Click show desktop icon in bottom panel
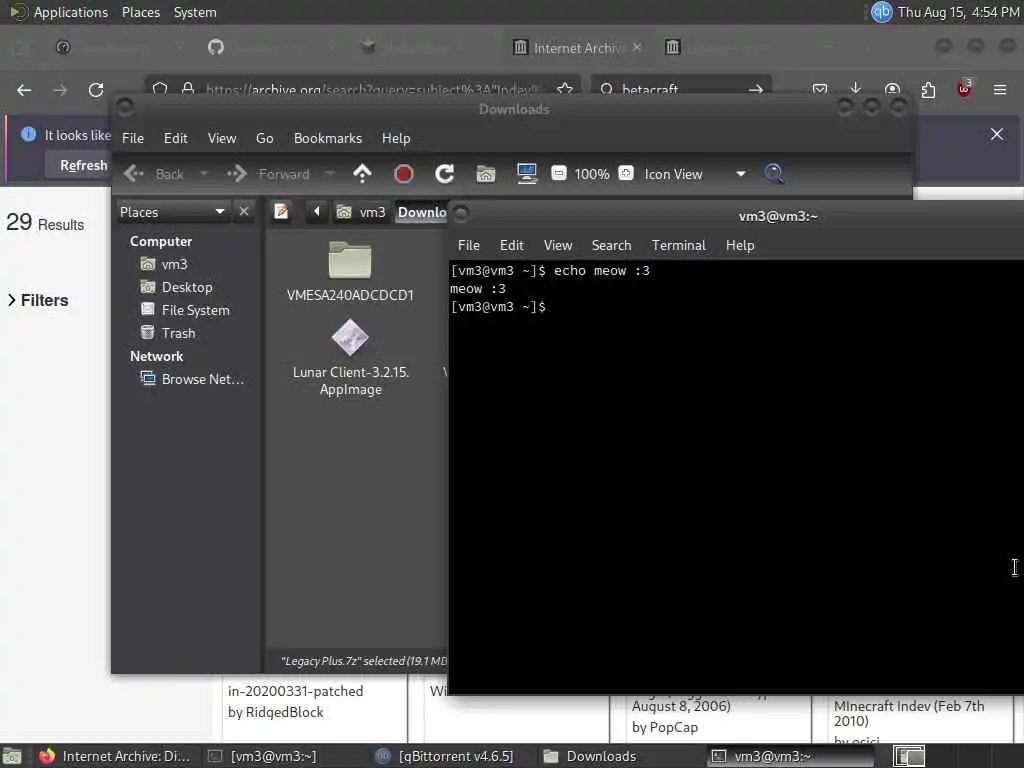Viewport: 1024px width, 768px height. coord(13,756)
